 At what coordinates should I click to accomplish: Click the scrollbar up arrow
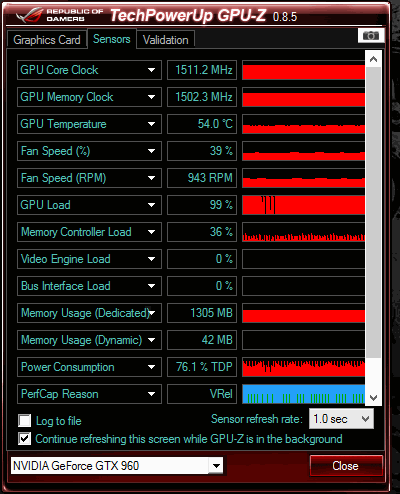[x=373, y=59]
